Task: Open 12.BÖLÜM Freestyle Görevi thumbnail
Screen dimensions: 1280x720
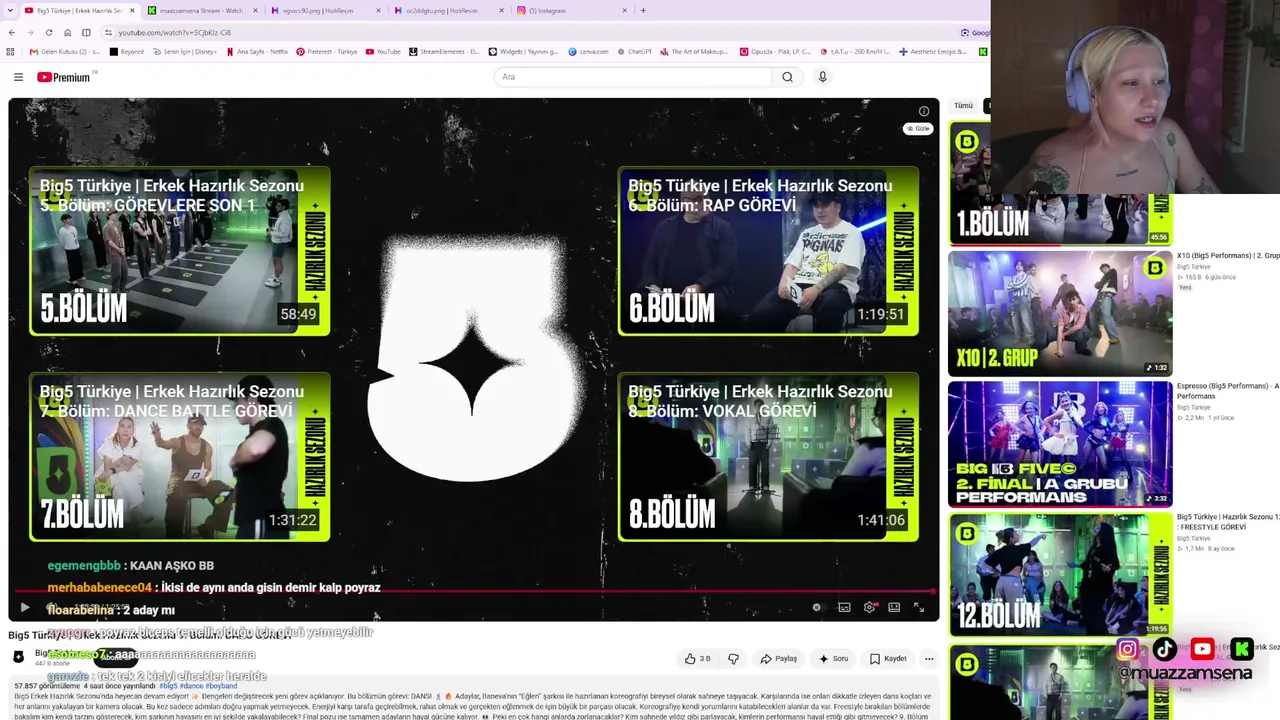Action: pos(1060,575)
